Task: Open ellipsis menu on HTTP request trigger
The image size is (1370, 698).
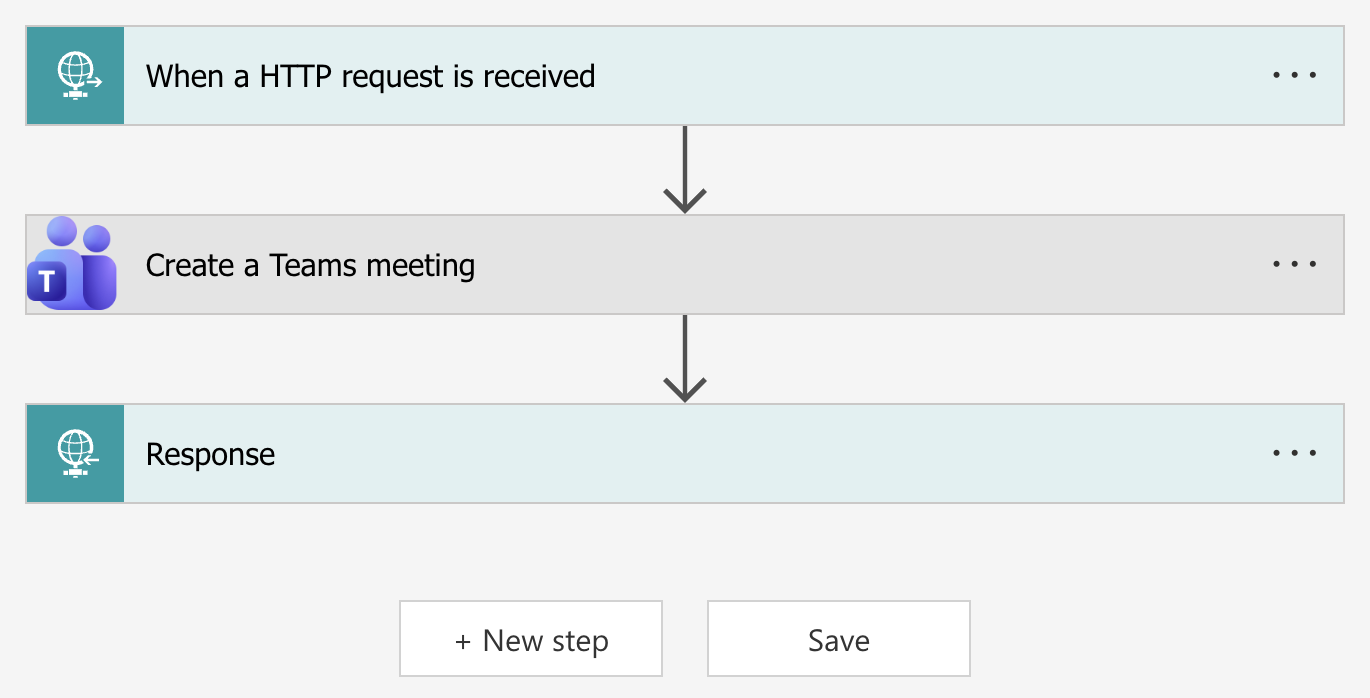Action: click(1294, 76)
